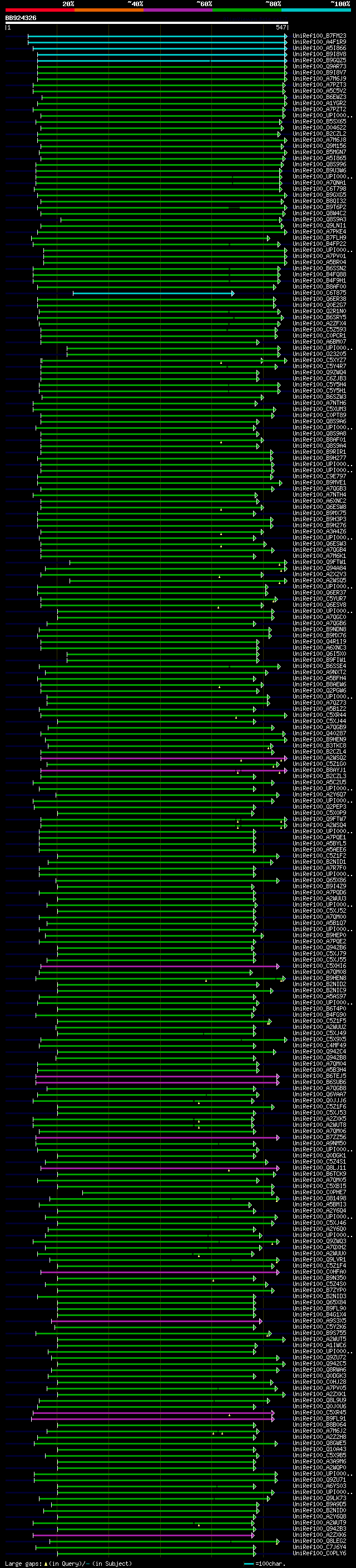This screenshot has height=1568, width=356.
Task: Select the UniRef100_A2ZXK1 label
Action: point(319,1394)
